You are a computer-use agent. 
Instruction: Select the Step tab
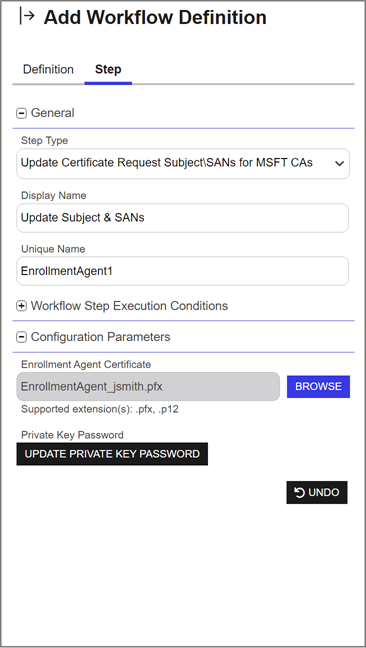108,69
